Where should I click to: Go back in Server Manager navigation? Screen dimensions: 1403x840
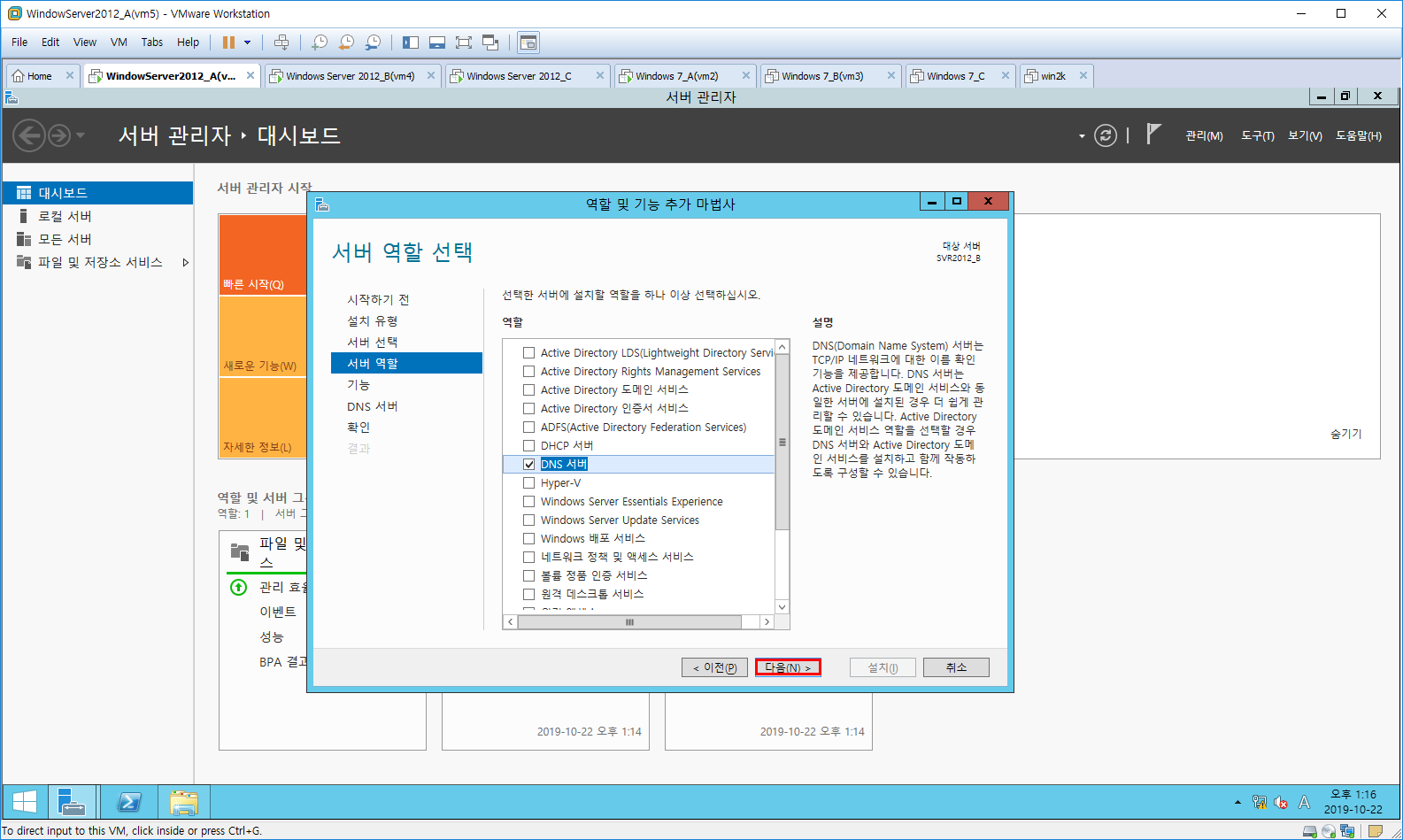pyautogui.click(x=28, y=135)
